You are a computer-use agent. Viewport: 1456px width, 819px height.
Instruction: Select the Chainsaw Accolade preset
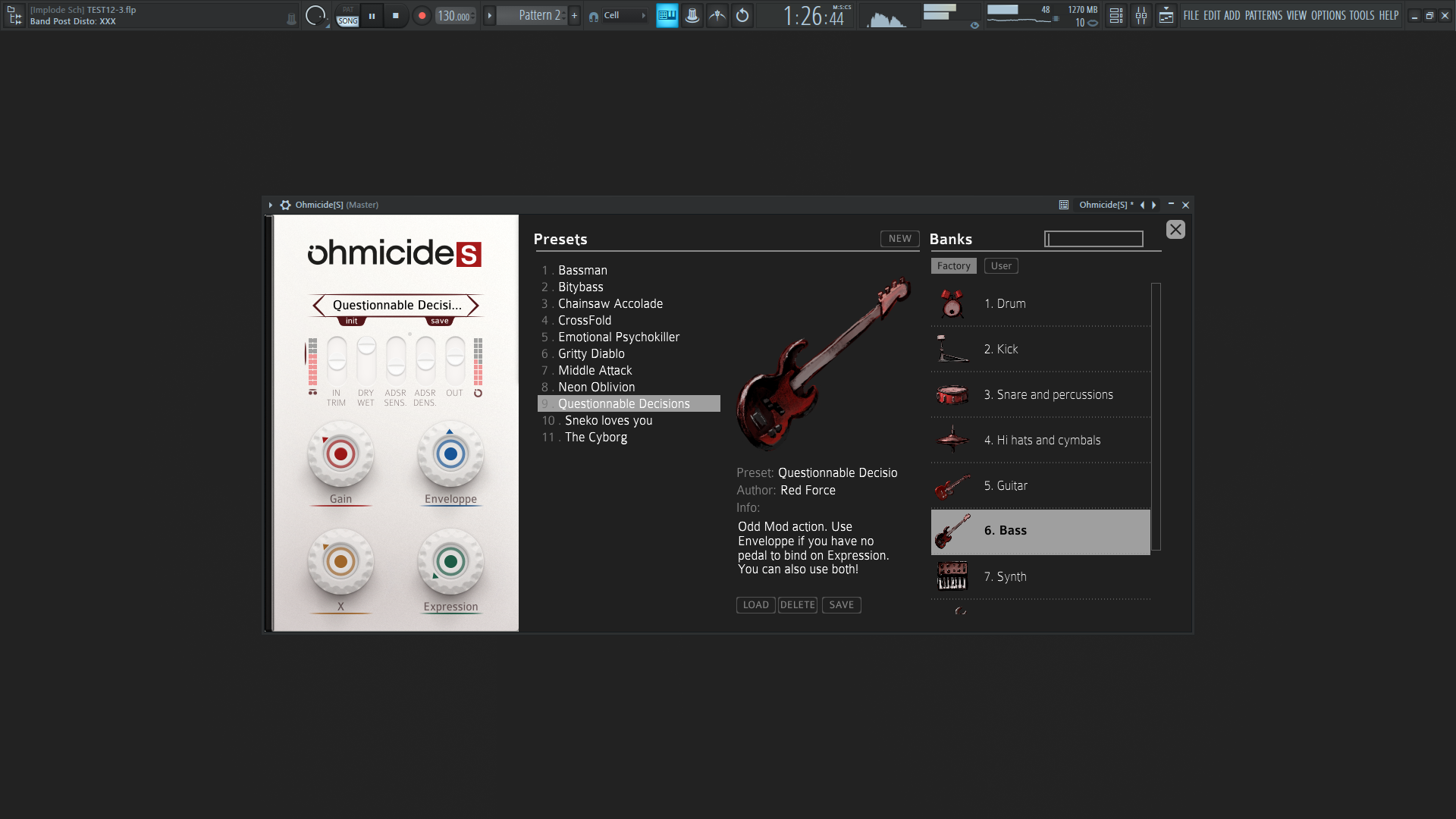point(610,303)
